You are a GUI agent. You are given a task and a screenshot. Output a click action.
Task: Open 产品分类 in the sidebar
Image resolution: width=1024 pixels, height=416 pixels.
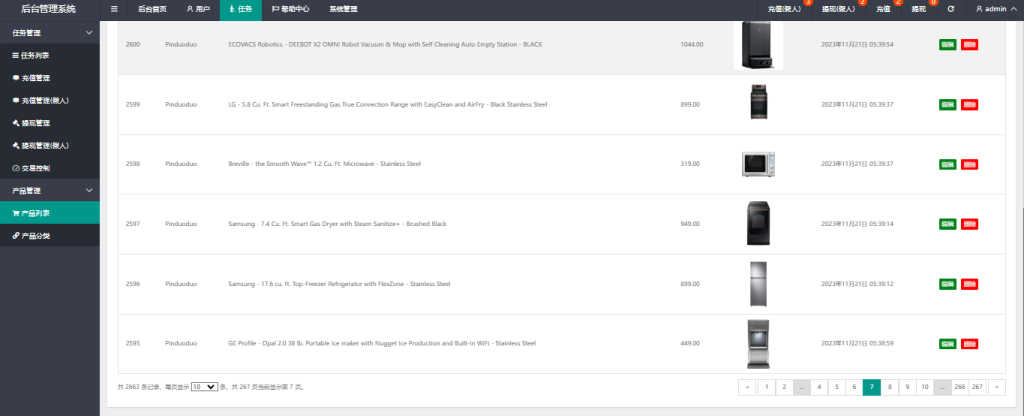point(35,235)
